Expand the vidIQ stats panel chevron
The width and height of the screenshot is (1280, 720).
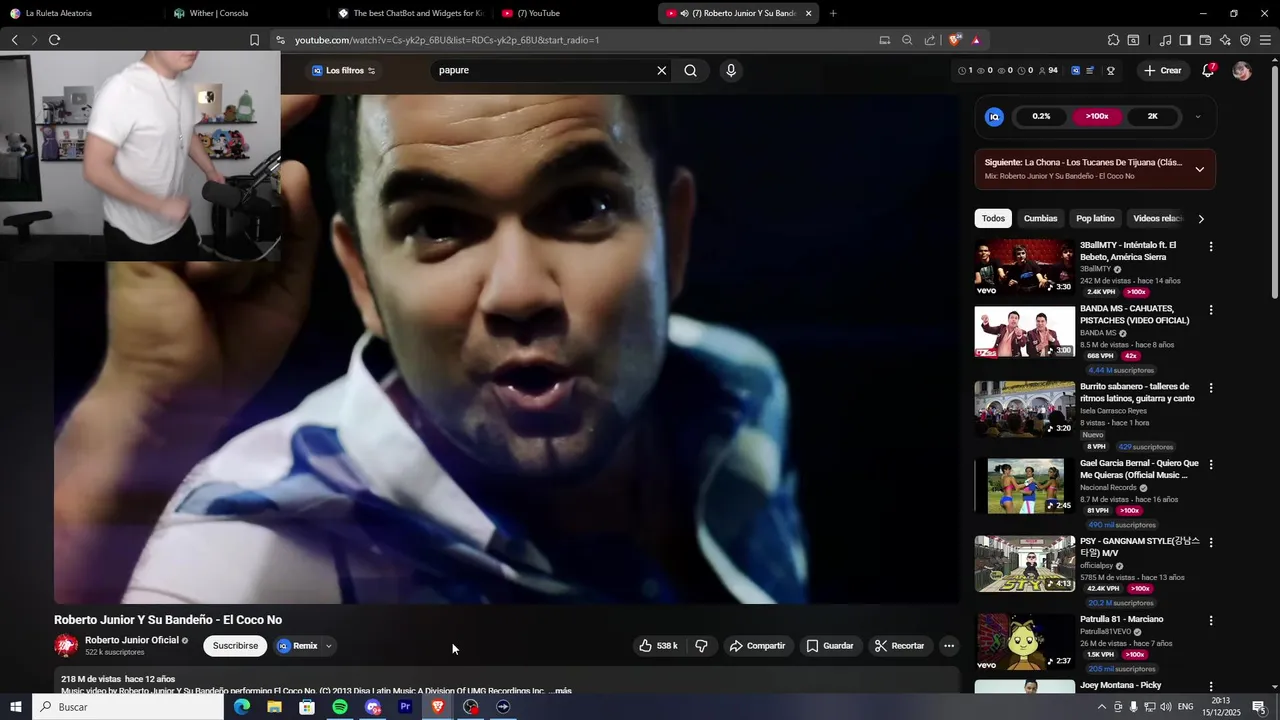coord(1198,117)
